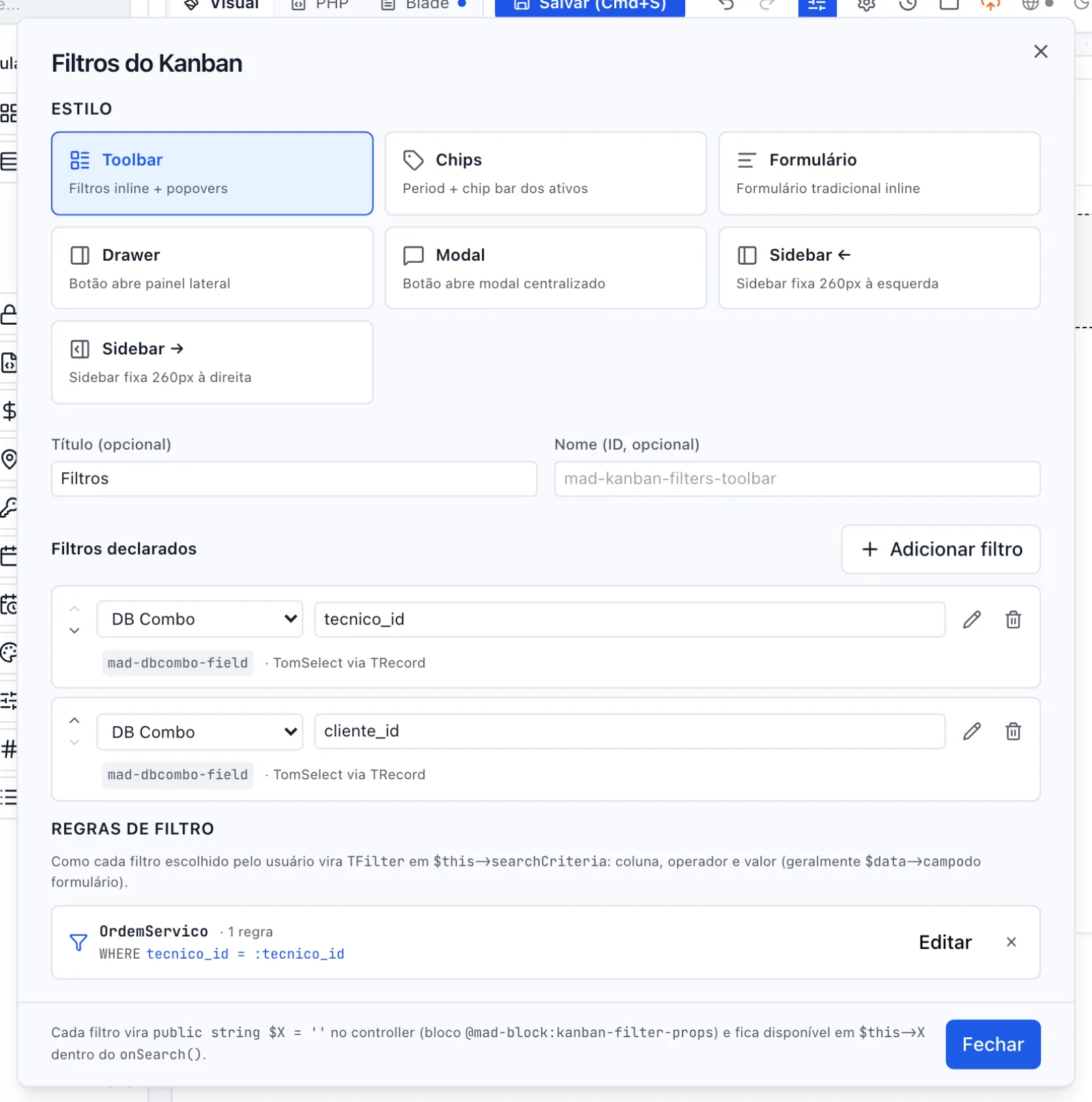Choose the Chips filter style
Viewport: 1092px width, 1102px height.
pos(545,173)
